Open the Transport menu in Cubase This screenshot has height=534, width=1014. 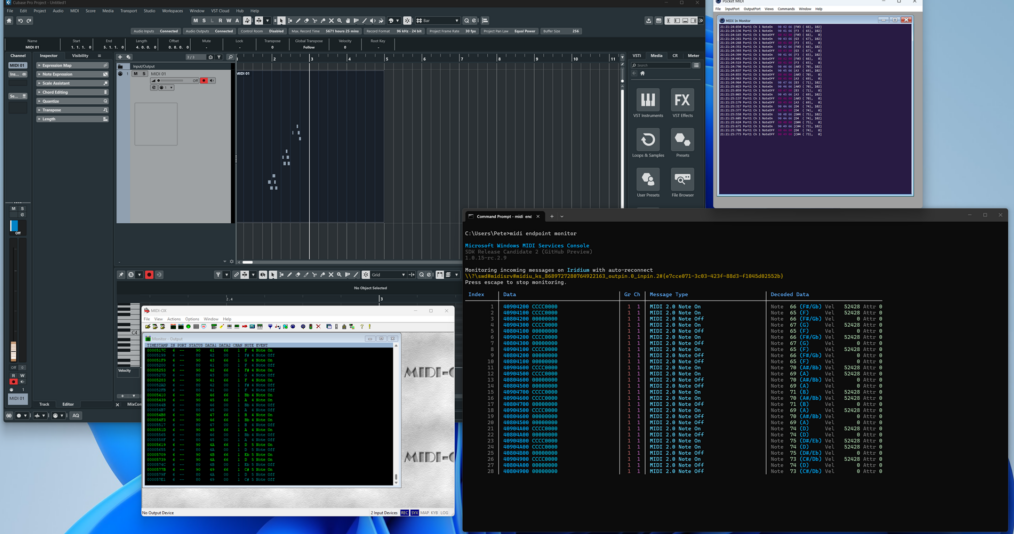tap(128, 11)
